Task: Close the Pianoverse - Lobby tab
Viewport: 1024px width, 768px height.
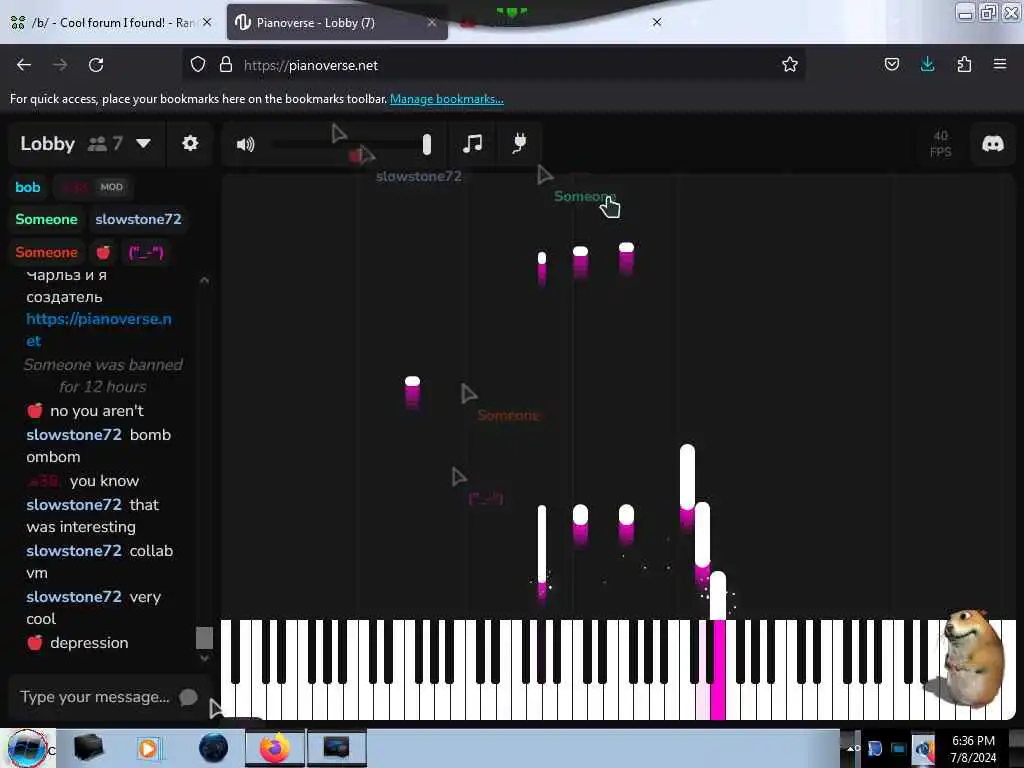Action: [x=432, y=23]
